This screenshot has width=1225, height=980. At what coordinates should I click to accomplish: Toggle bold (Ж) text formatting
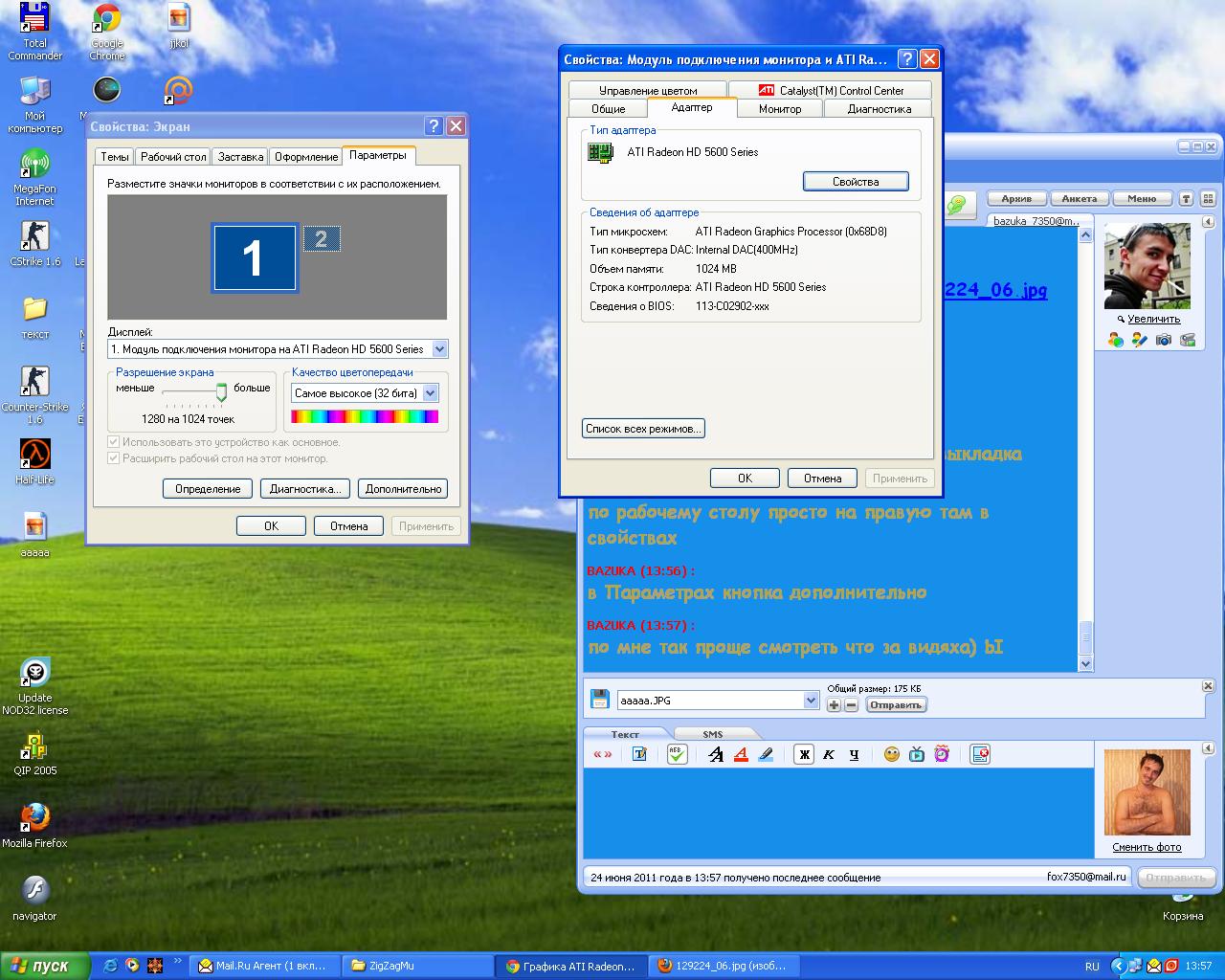pyautogui.click(x=804, y=754)
